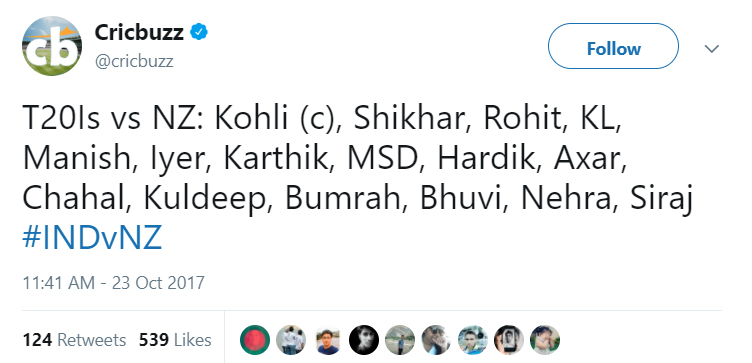
Task: Click the 23 Oct 2017 timestamp
Action: [x=114, y=282]
